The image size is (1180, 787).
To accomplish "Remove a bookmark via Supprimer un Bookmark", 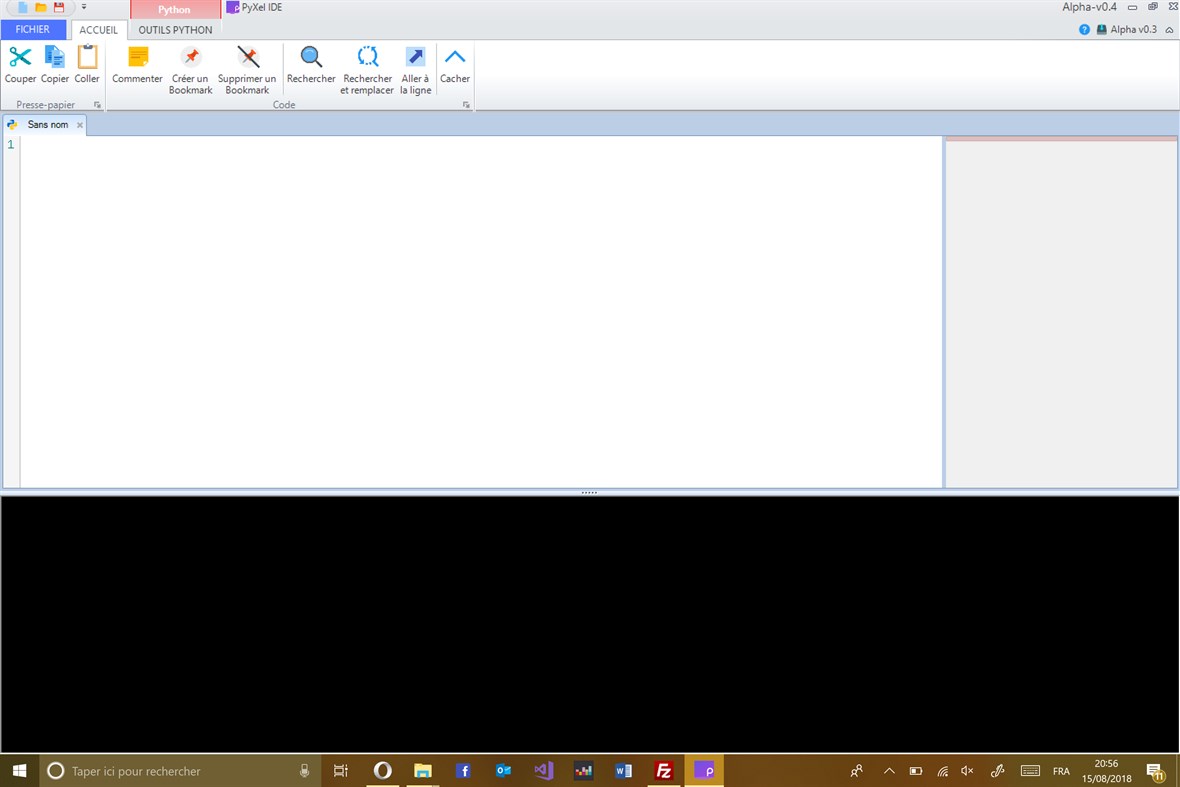I will tap(246, 67).
